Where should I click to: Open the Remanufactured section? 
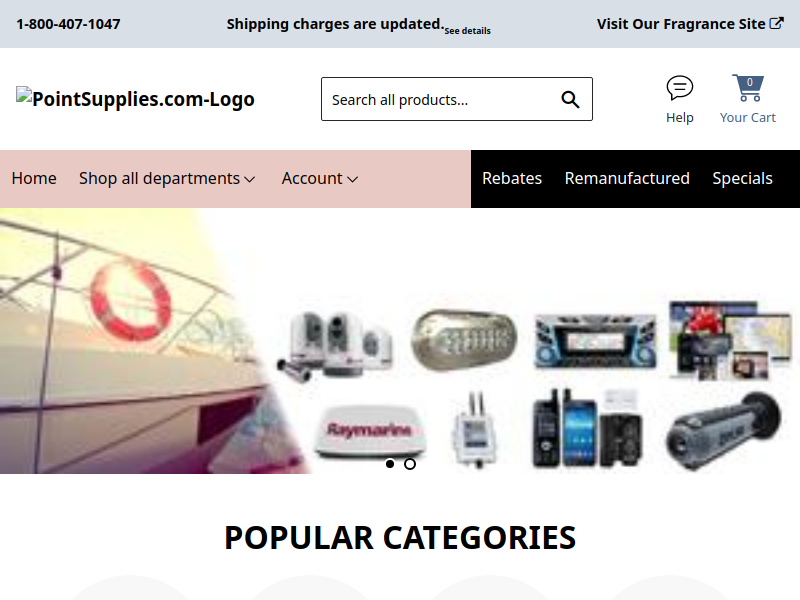pos(627,179)
